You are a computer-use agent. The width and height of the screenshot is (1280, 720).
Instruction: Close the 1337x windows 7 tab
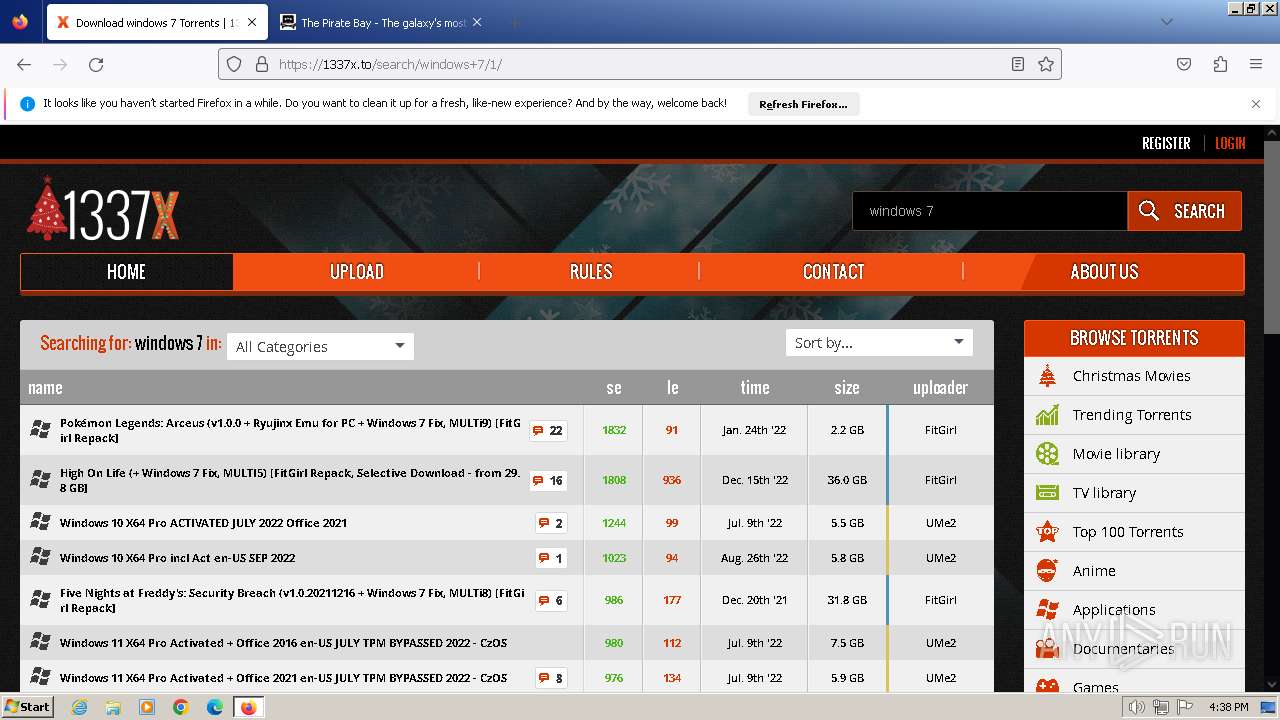click(x=252, y=22)
